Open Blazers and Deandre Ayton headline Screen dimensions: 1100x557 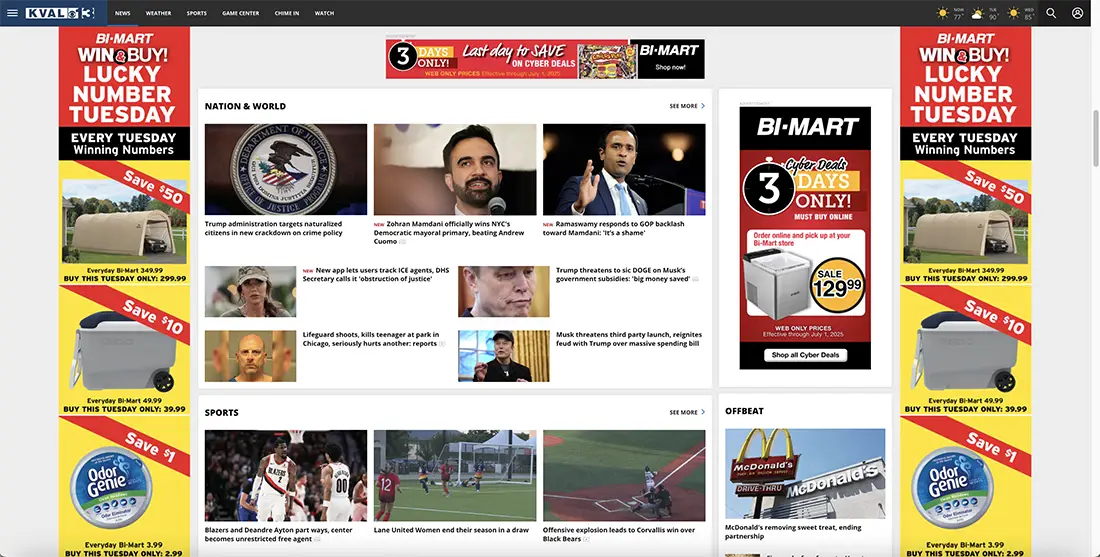(279, 535)
